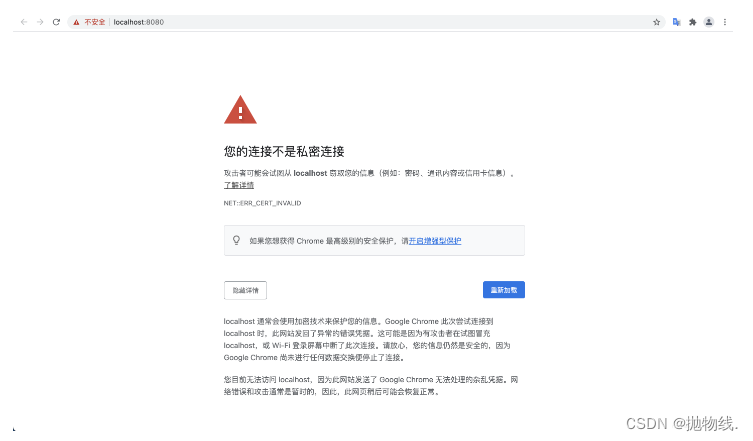
Task: Click the NET::ERR_CERT_INVALID error code
Action: click(x=262, y=203)
